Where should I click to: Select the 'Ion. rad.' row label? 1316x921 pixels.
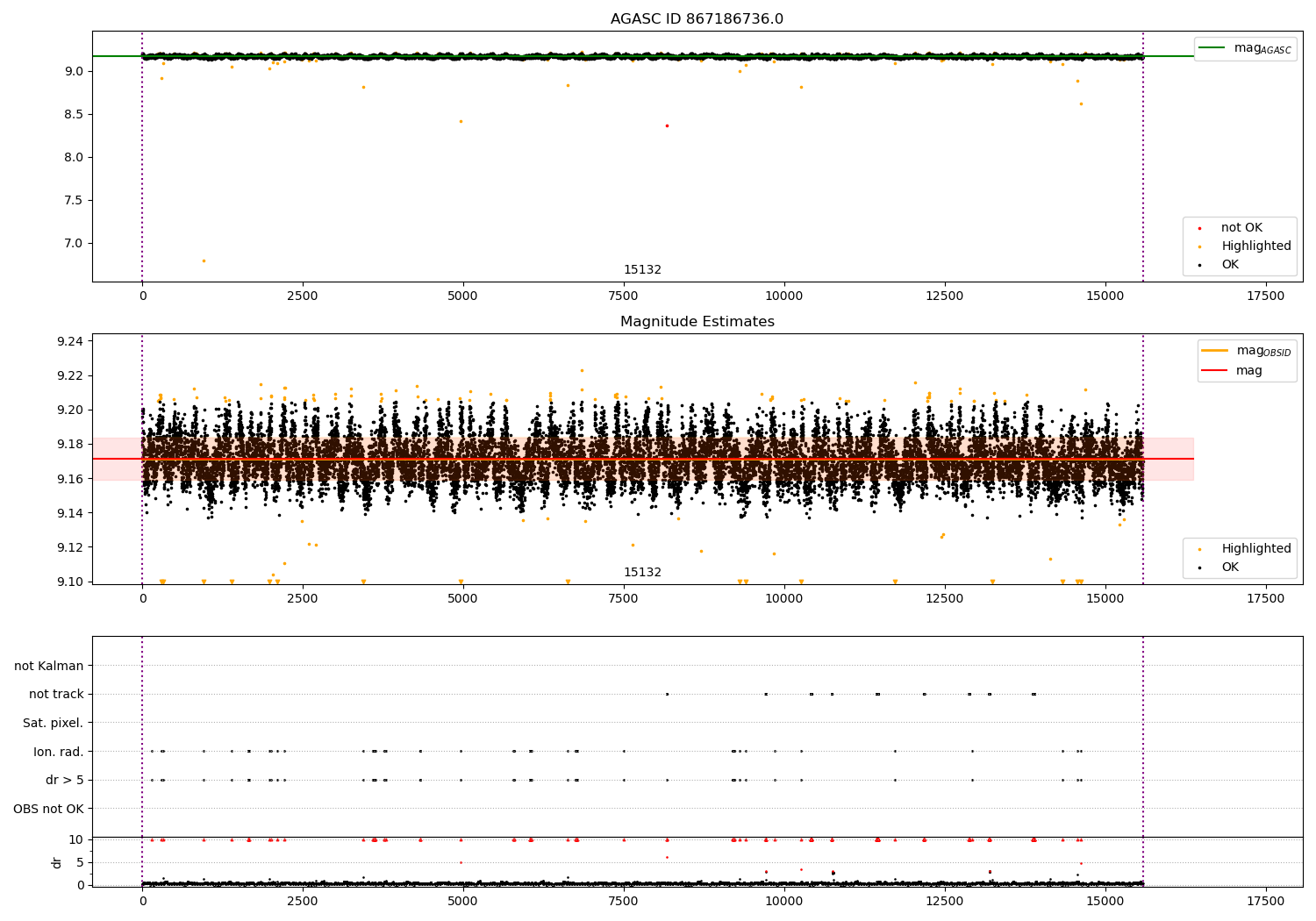[59, 752]
